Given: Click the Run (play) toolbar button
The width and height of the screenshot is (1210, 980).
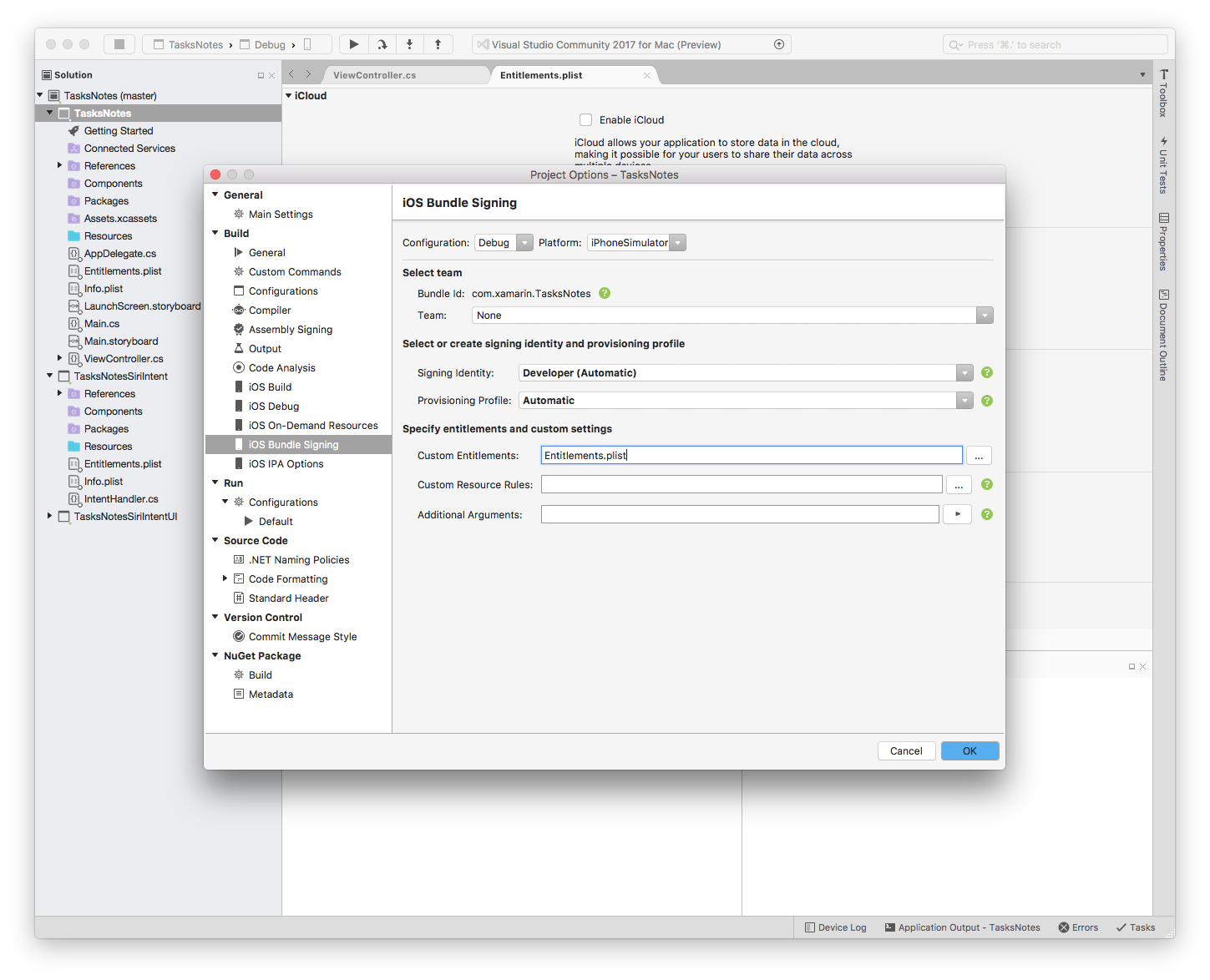Looking at the screenshot, I should coord(354,44).
